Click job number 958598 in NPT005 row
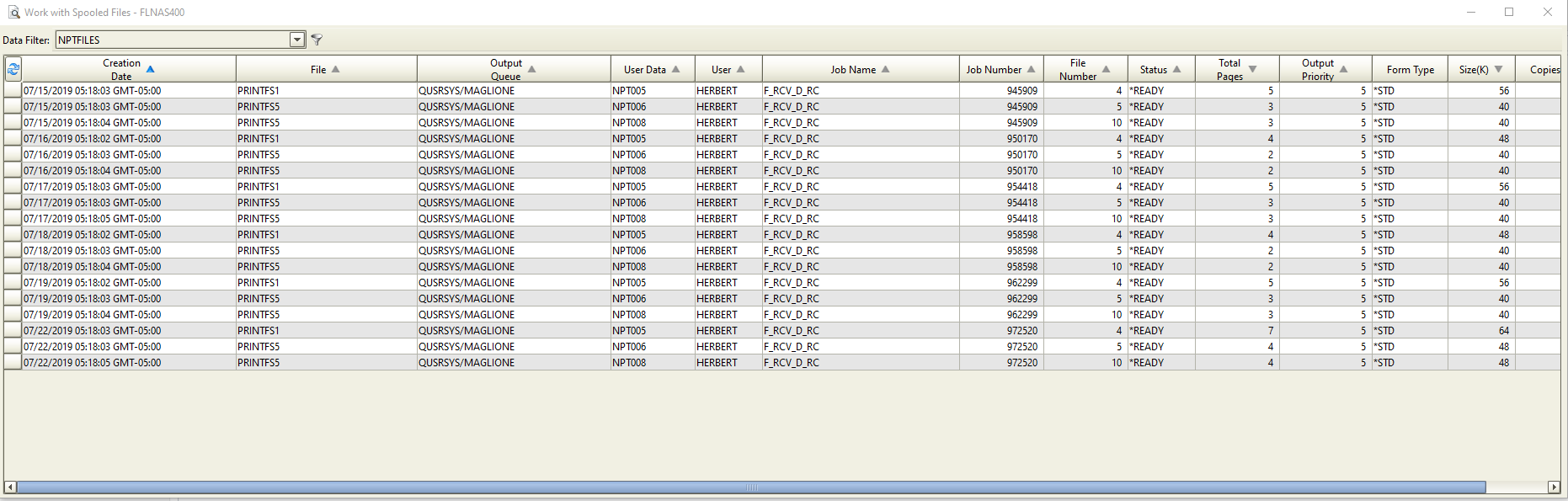 pyautogui.click(x=1022, y=234)
